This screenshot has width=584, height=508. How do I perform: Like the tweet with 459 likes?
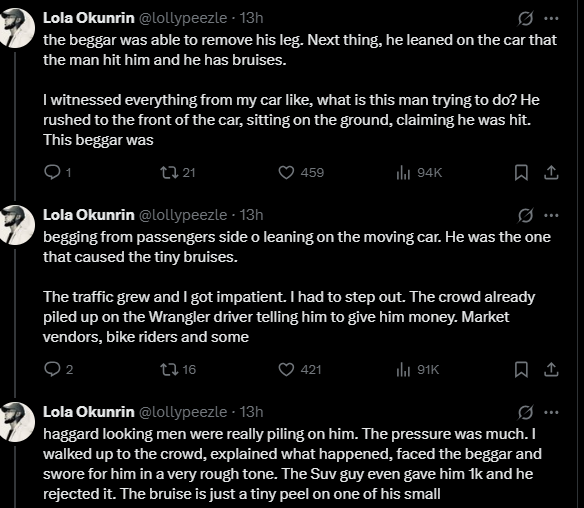(301, 172)
